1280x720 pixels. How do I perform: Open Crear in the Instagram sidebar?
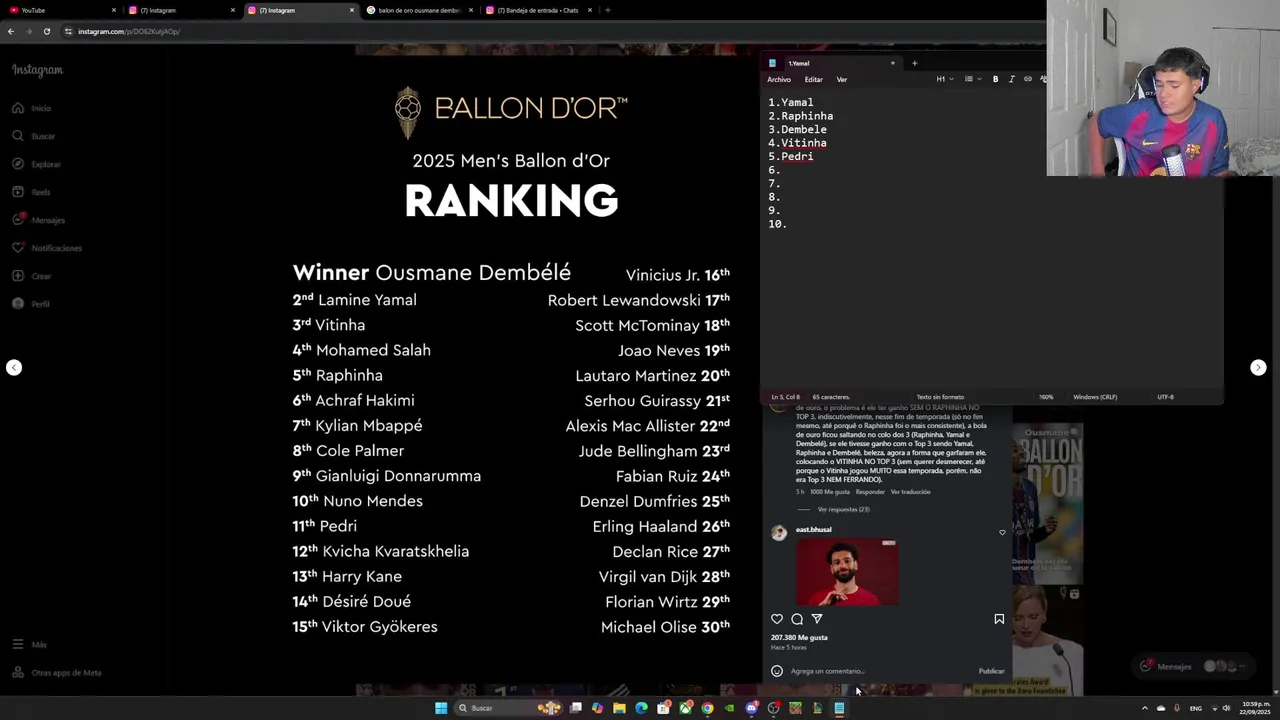tap(31, 276)
